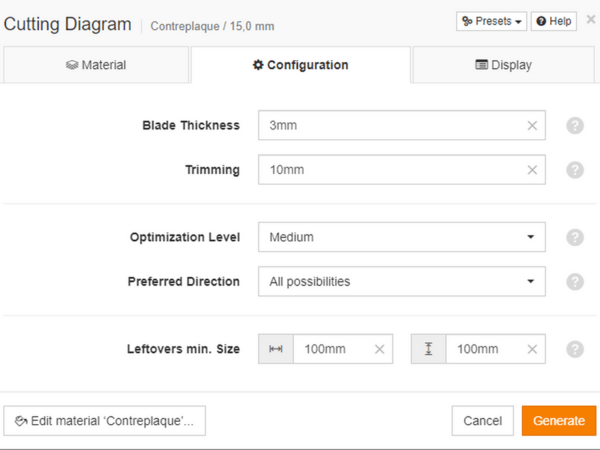This screenshot has width=600, height=450.
Task: Show help for Trimming setting
Action: point(575,170)
